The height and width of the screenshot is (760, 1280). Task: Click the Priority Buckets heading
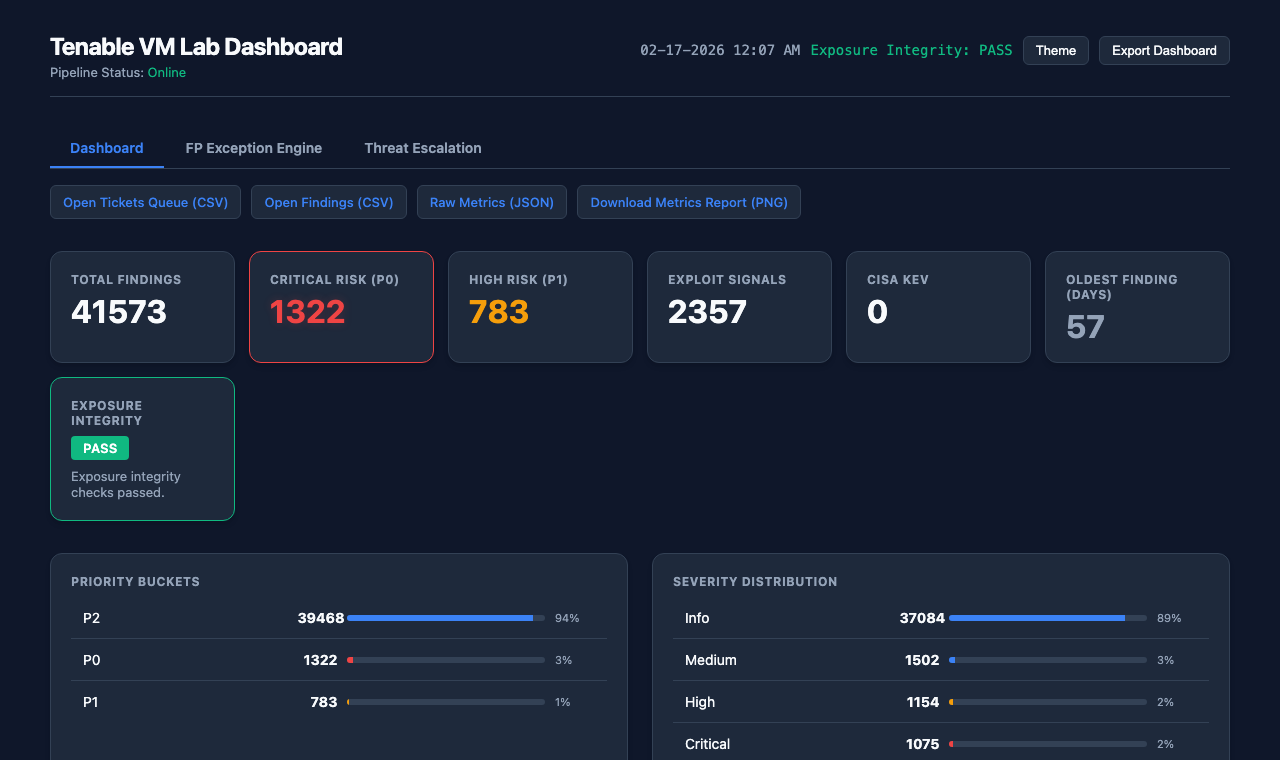point(135,582)
